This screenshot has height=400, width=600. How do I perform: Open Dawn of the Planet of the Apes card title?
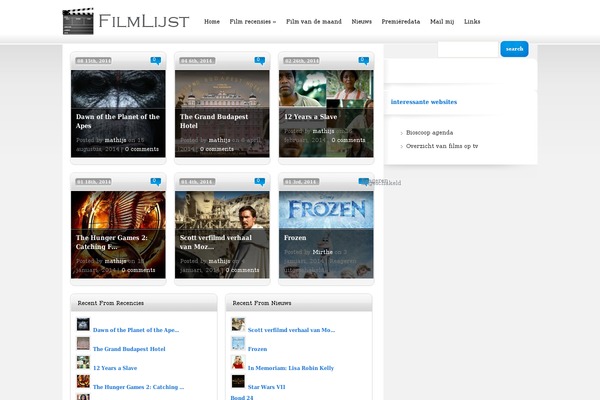[117, 121]
